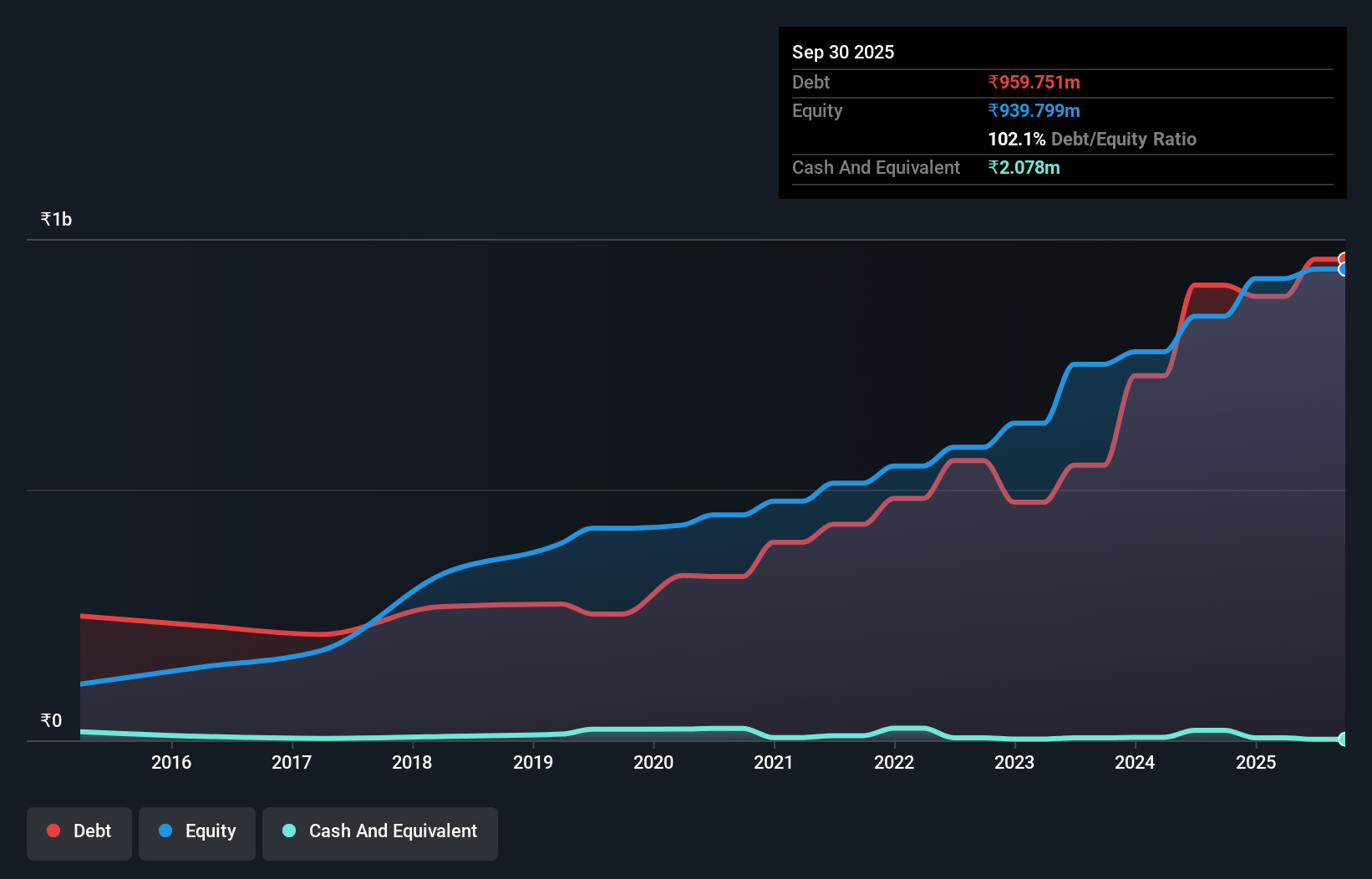Click the red Debt value ₹959.751m
This screenshot has width=1372, height=879.
tap(1034, 82)
